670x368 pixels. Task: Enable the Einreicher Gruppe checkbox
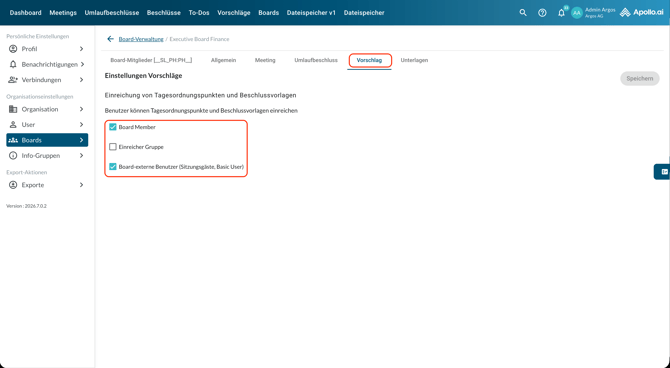pos(113,147)
